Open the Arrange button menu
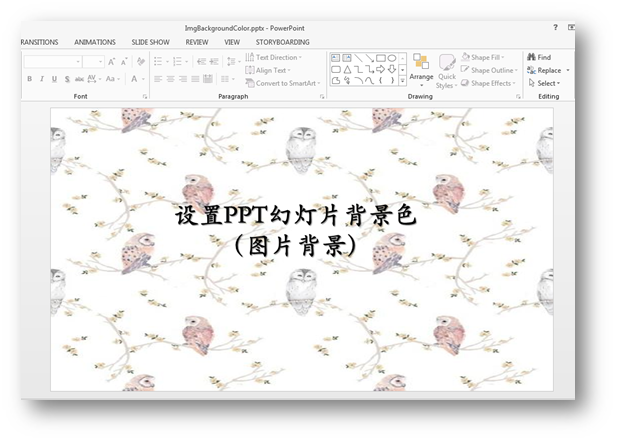The height and width of the screenshot is (442, 617). click(x=421, y=71)
